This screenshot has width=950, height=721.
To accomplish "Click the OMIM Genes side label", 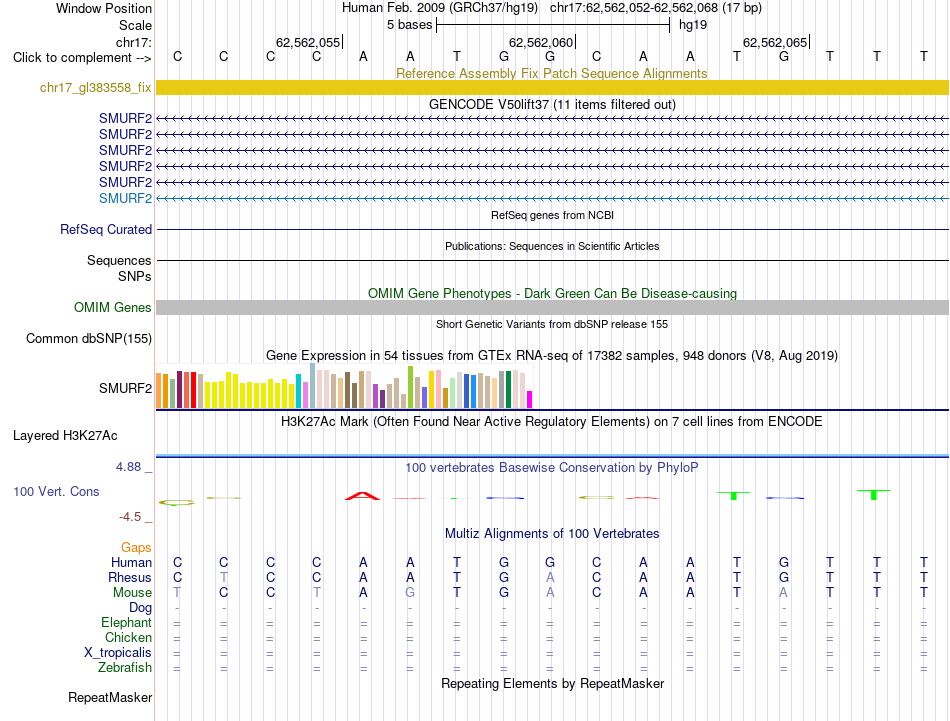I will pyautogui.click(x=113, y=307).
